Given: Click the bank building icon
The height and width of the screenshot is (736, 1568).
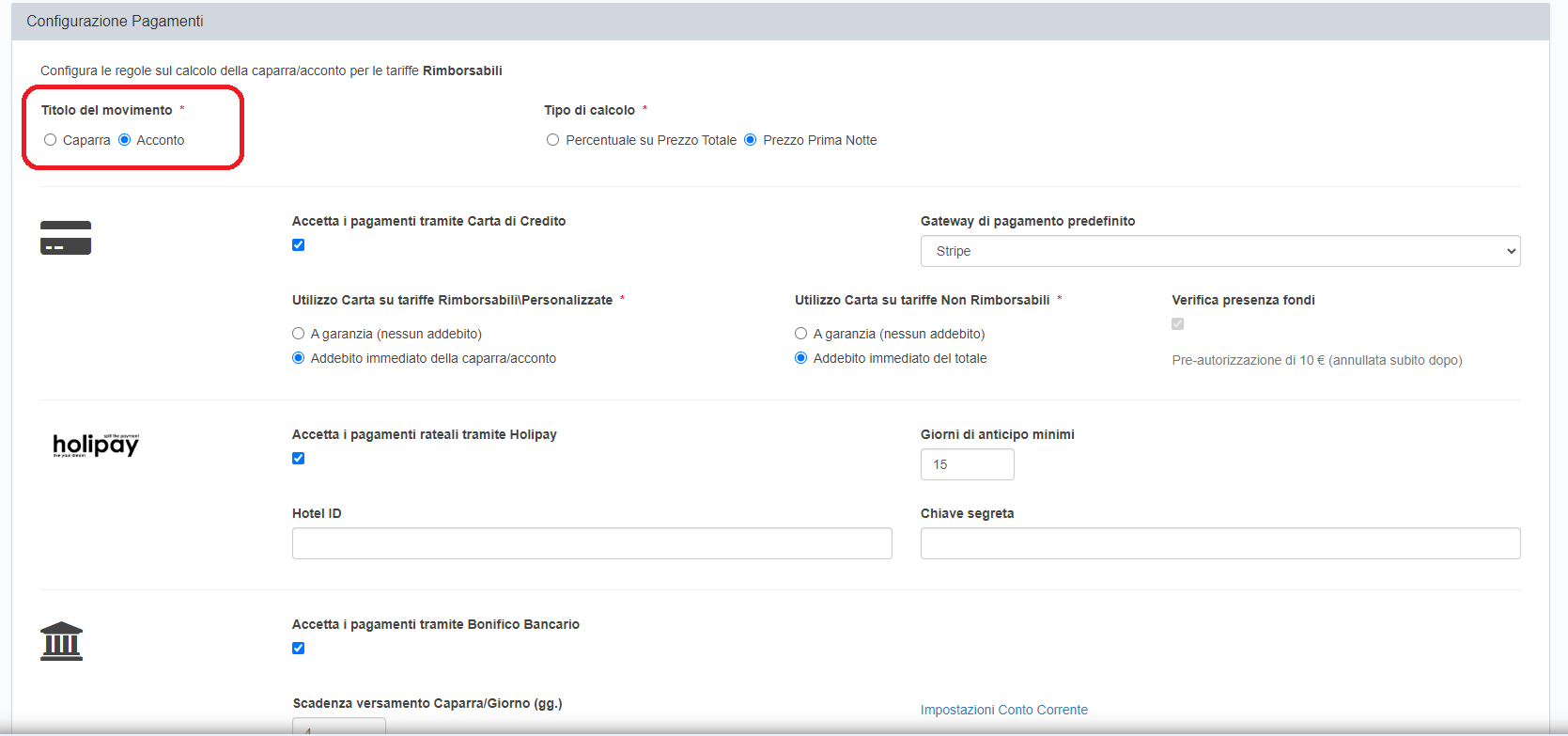Looking at the screenshot, I should [62, 641].
